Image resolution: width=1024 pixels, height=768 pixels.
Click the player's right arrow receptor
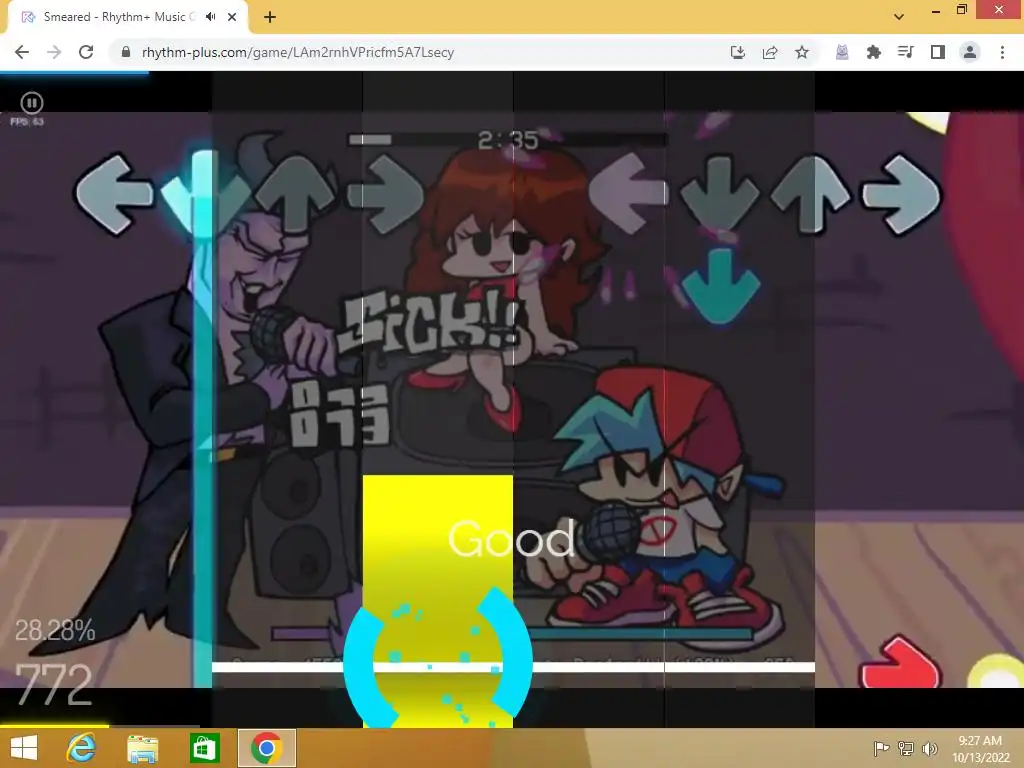click(902, 194)
